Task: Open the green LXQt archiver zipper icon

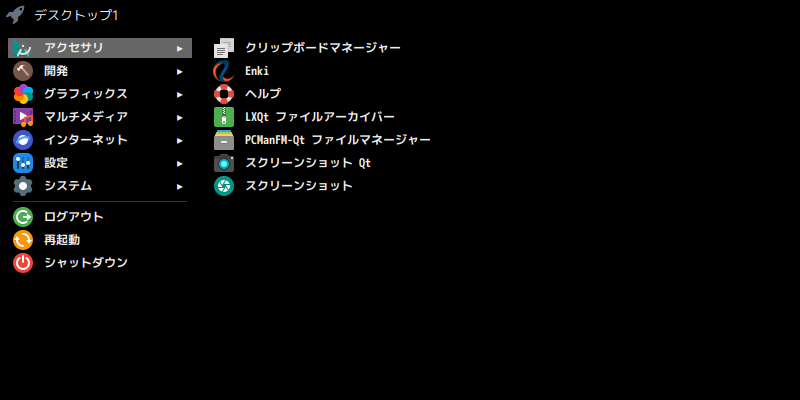Action: click(223, 117)
